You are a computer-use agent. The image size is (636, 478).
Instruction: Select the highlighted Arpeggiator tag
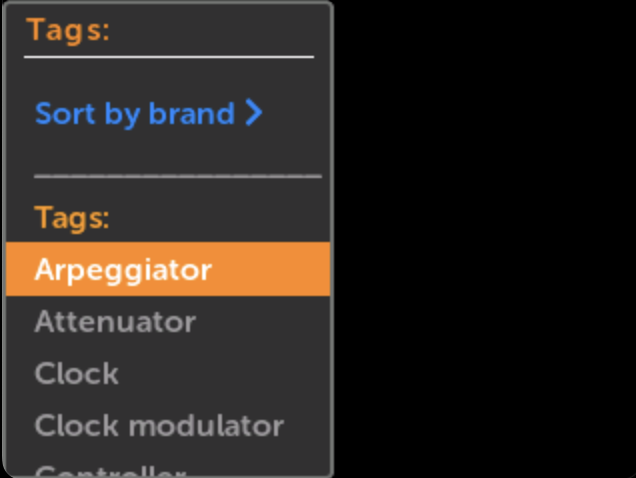coord(123,270)
